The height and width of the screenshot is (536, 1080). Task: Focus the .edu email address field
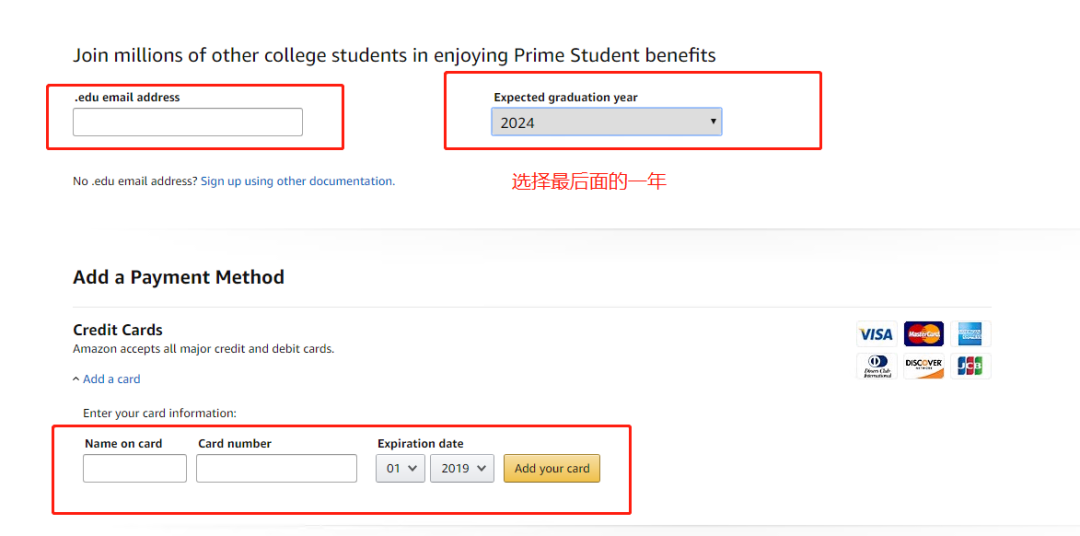pyautogui.click(x=187, y=122)
